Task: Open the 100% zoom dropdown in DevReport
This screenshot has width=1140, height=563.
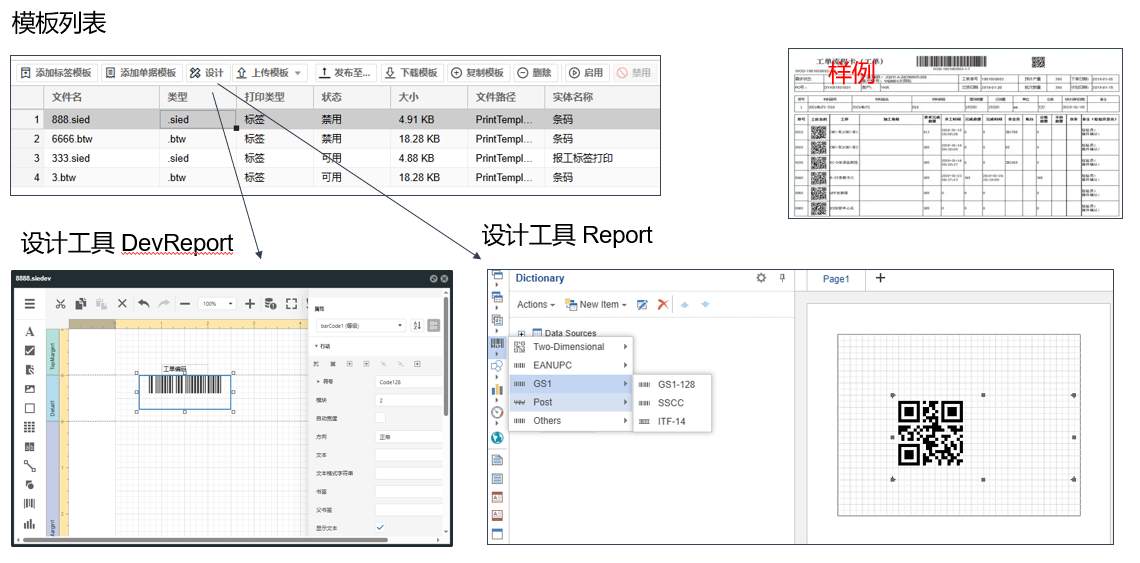Action: click(218, 303)
